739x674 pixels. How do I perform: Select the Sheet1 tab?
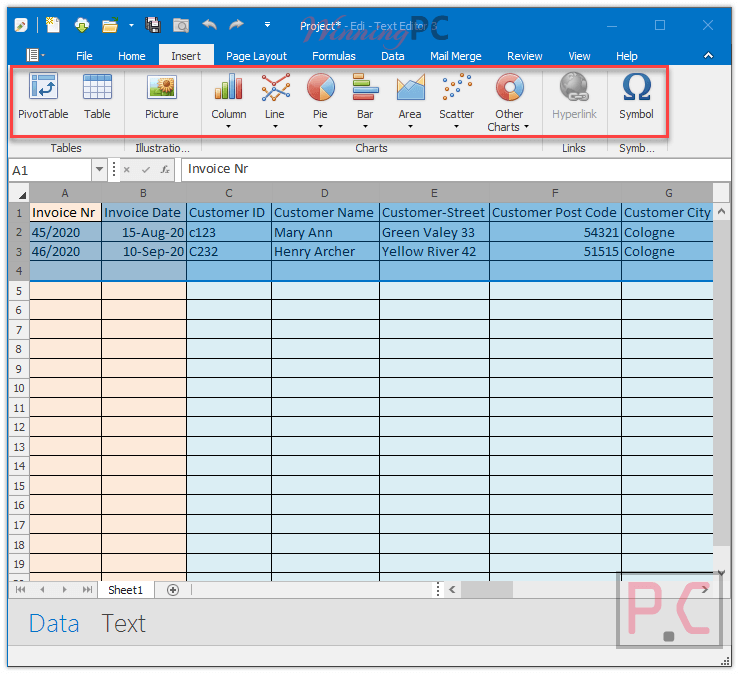click(x=126, y=590)
